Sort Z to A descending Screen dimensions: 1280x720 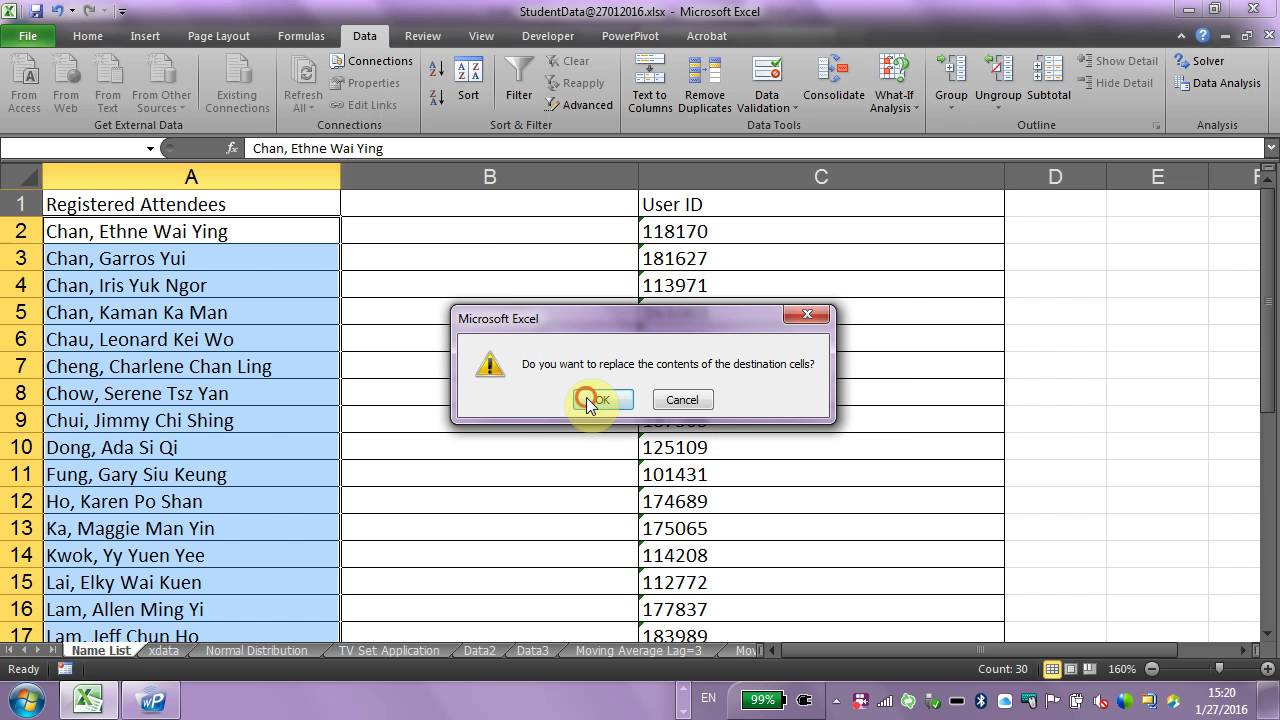437,97
